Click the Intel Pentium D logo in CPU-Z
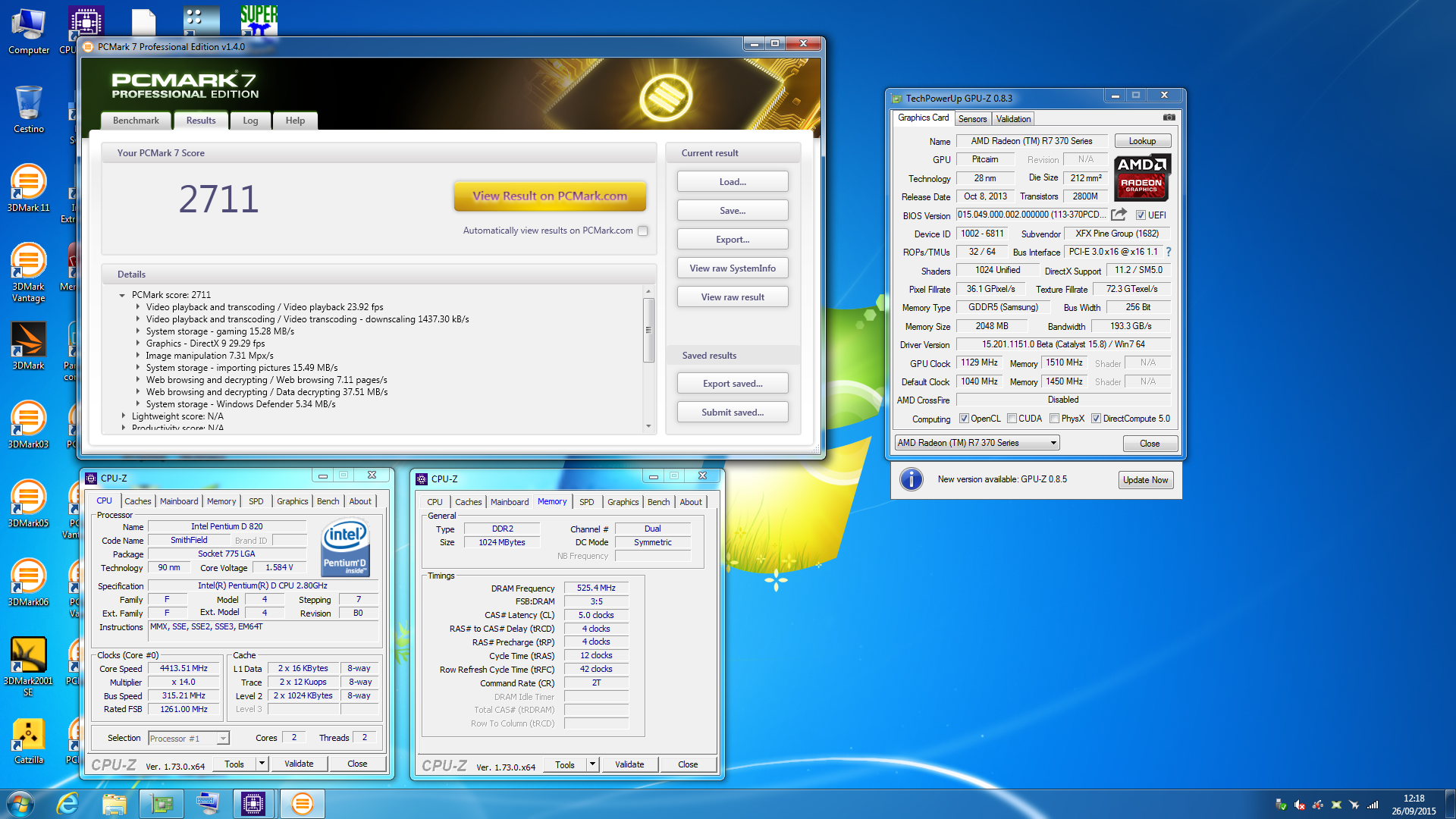 coord(346,547)
